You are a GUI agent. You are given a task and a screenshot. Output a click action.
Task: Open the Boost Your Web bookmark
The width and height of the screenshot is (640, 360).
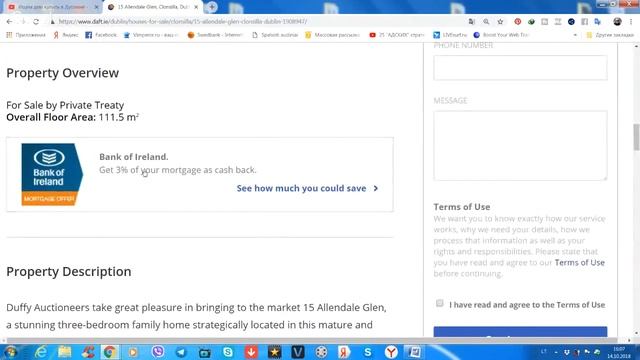[501, 35]
